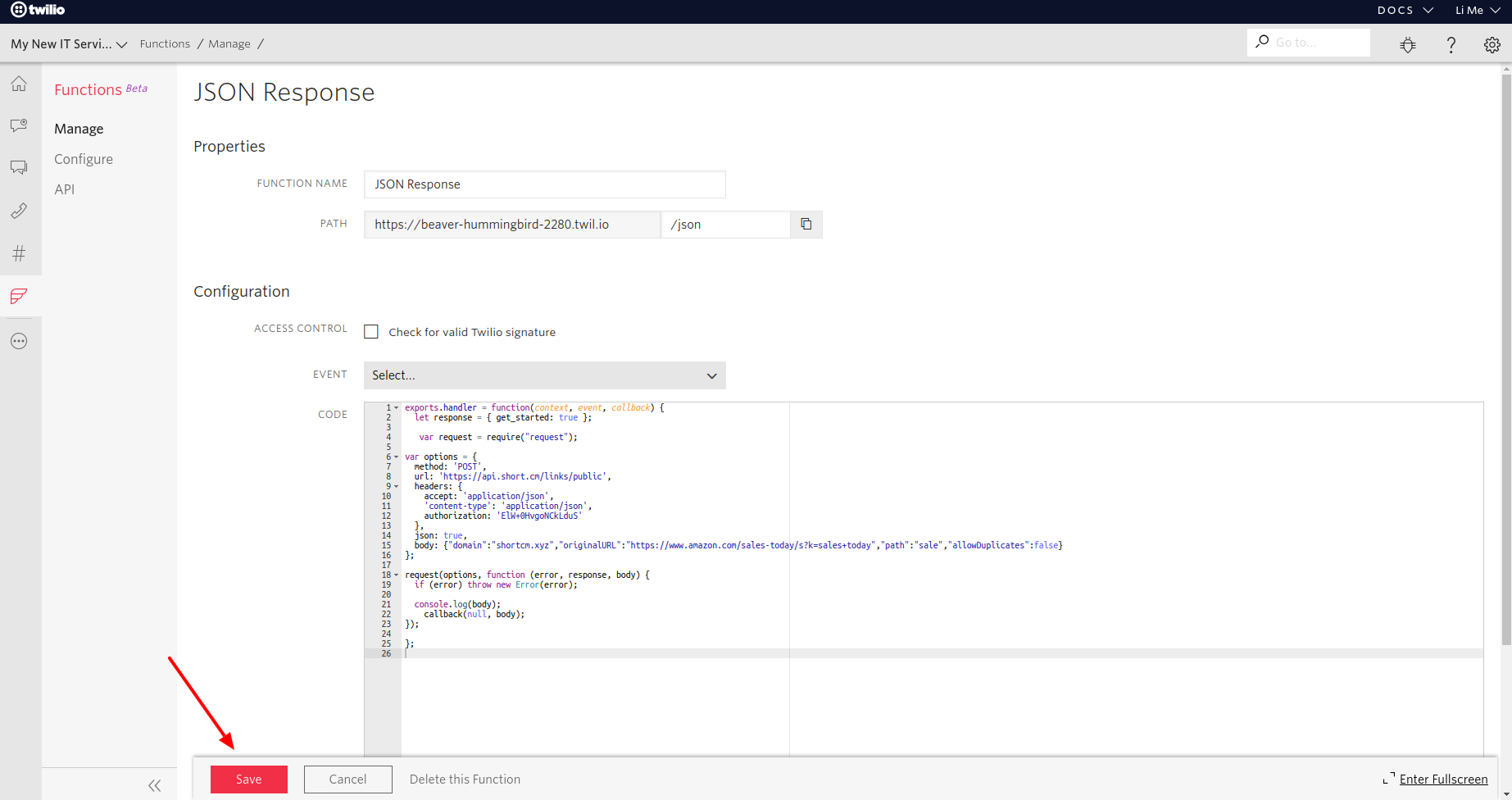Click the Twilio logo in top left
Viewport: 1512px width, 800px height.
point(39,11)
